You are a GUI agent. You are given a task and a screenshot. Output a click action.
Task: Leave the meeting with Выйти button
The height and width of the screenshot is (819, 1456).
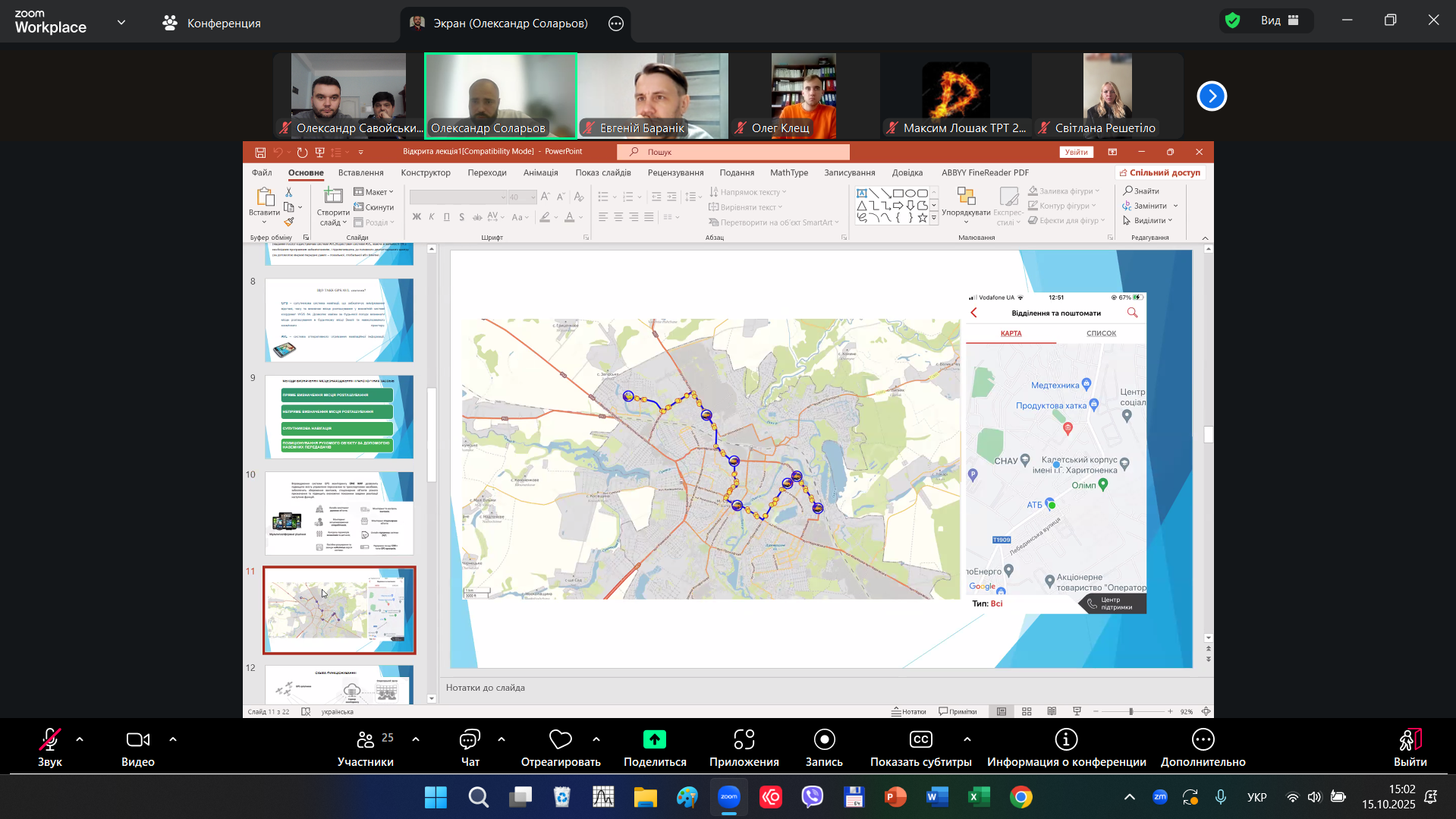click(1410, 748)
